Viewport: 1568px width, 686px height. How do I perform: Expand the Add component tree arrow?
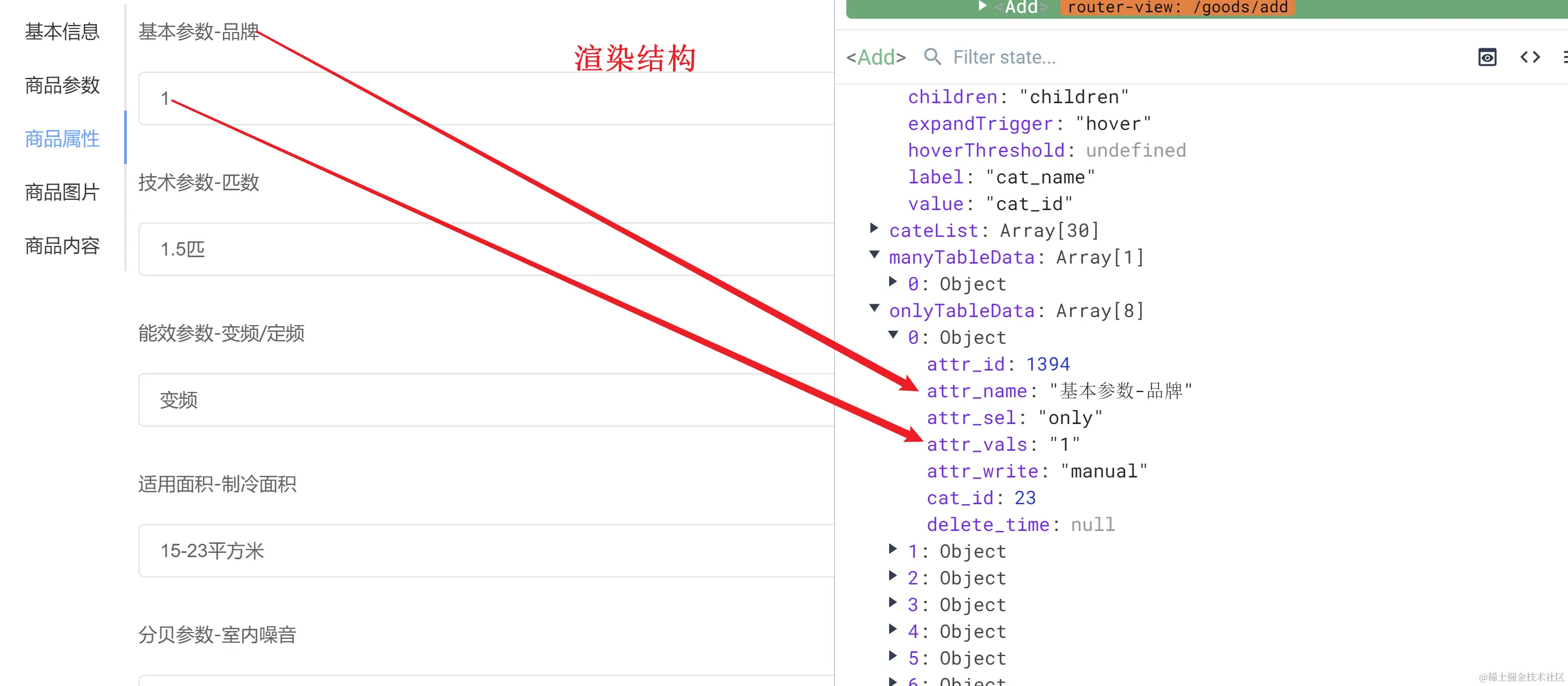coord(982,6)
